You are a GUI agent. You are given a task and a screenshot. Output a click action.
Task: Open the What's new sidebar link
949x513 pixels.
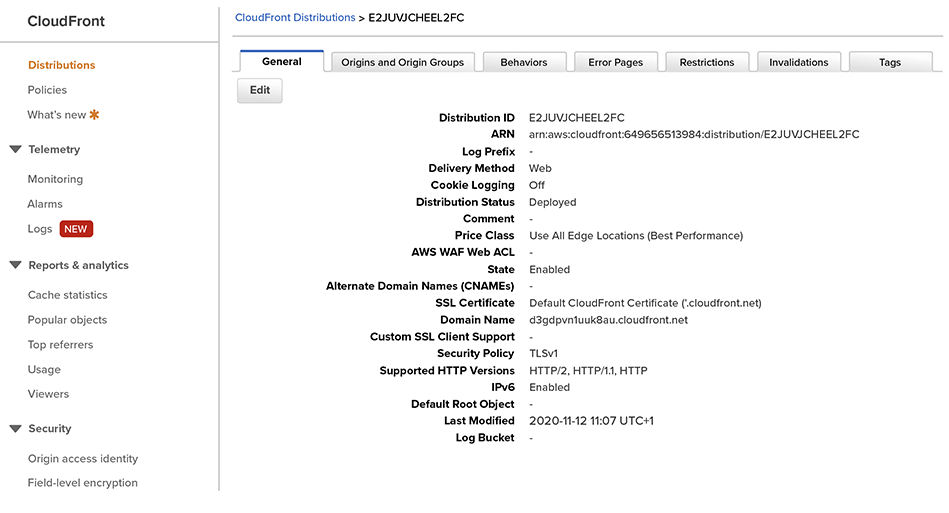pos(57,114)
